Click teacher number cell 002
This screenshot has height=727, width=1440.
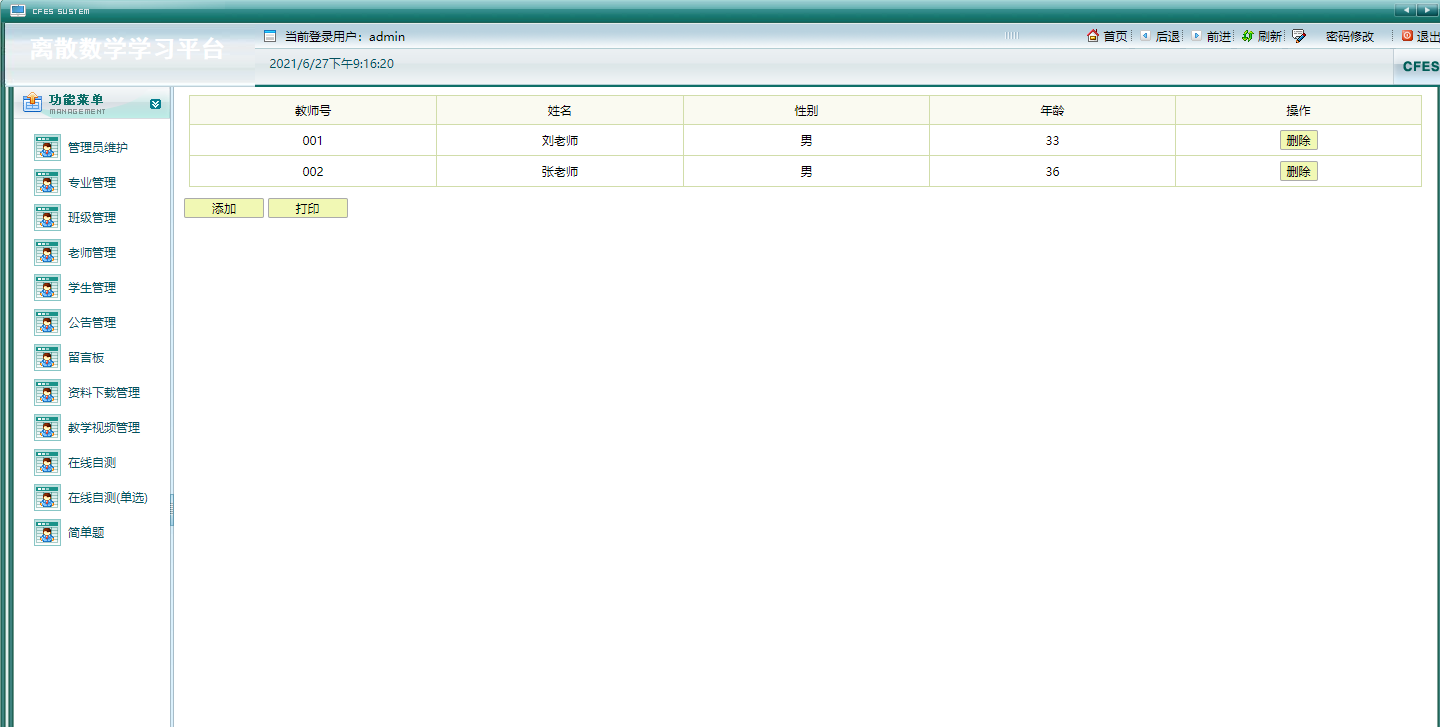313,172
